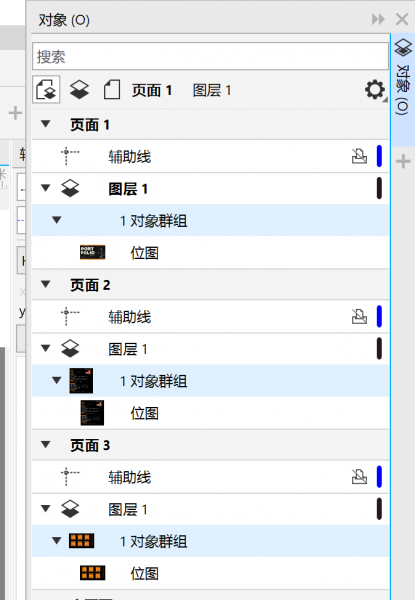
Task: Collapse the 对象群组 in 页面 2
Action: pyautogui.click(x=57, y=380)
